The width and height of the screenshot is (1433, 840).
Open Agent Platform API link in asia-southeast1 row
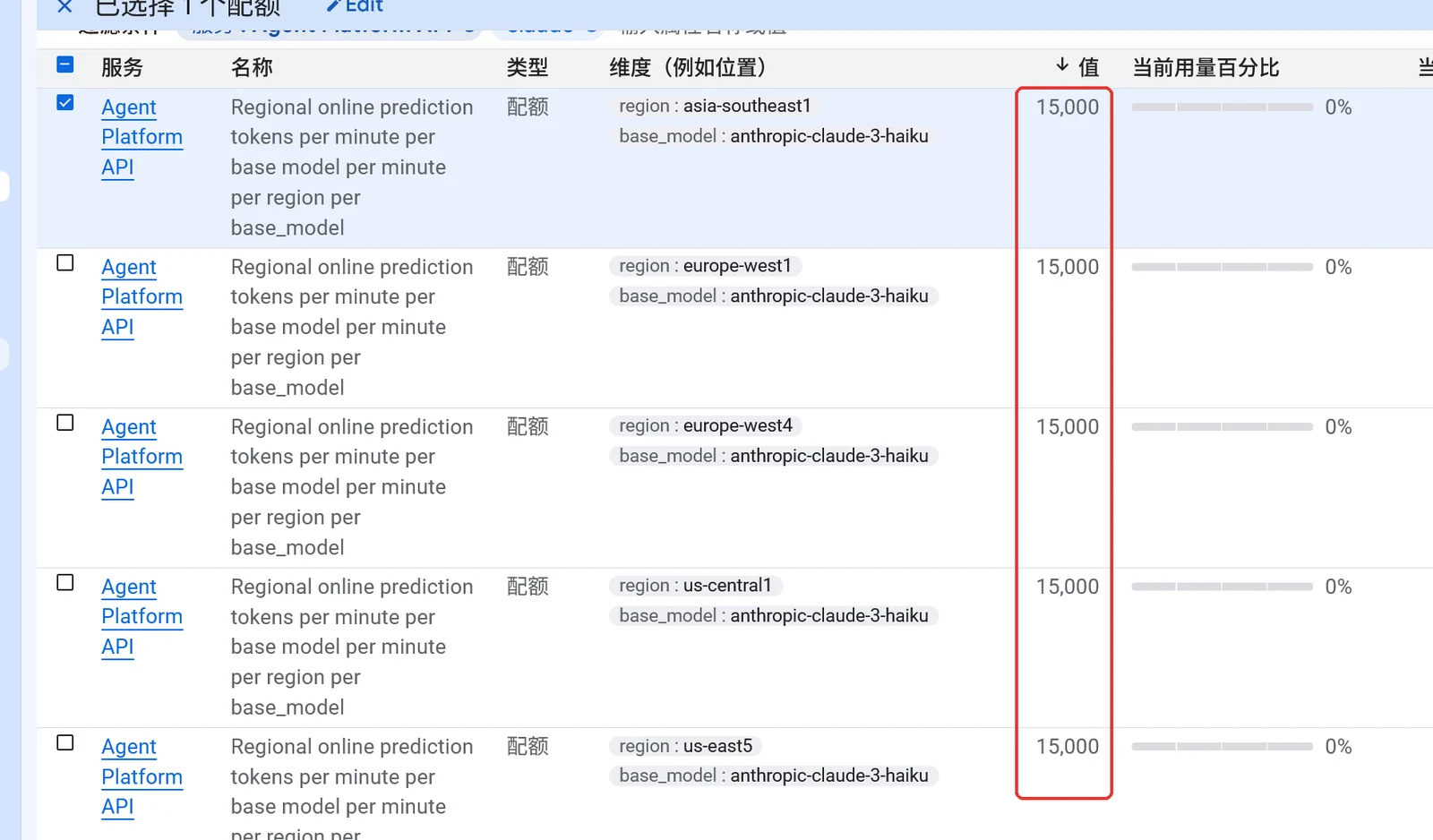click(142, 137)
